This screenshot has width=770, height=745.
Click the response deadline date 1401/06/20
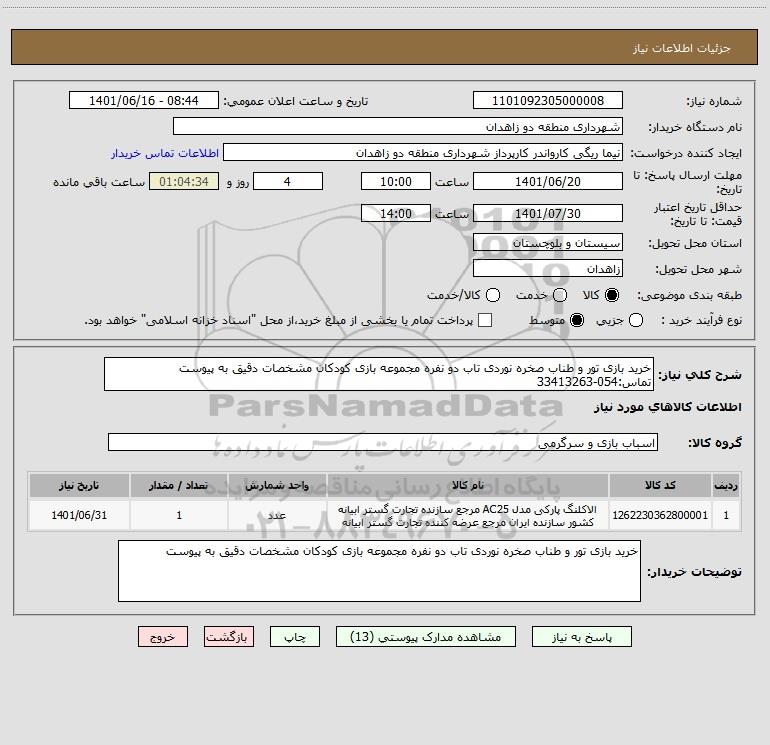(548, 182)
